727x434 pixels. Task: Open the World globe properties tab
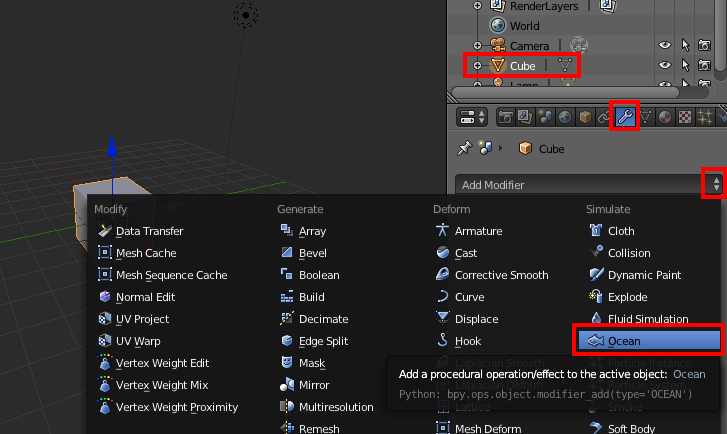pyautogui.click(x=565, y=117)
